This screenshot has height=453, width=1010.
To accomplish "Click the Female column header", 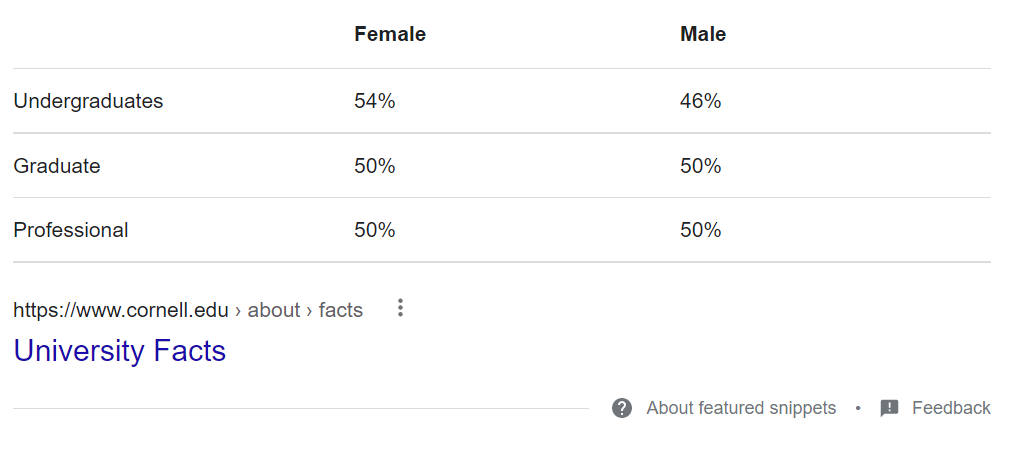I will tap(390, 34).
